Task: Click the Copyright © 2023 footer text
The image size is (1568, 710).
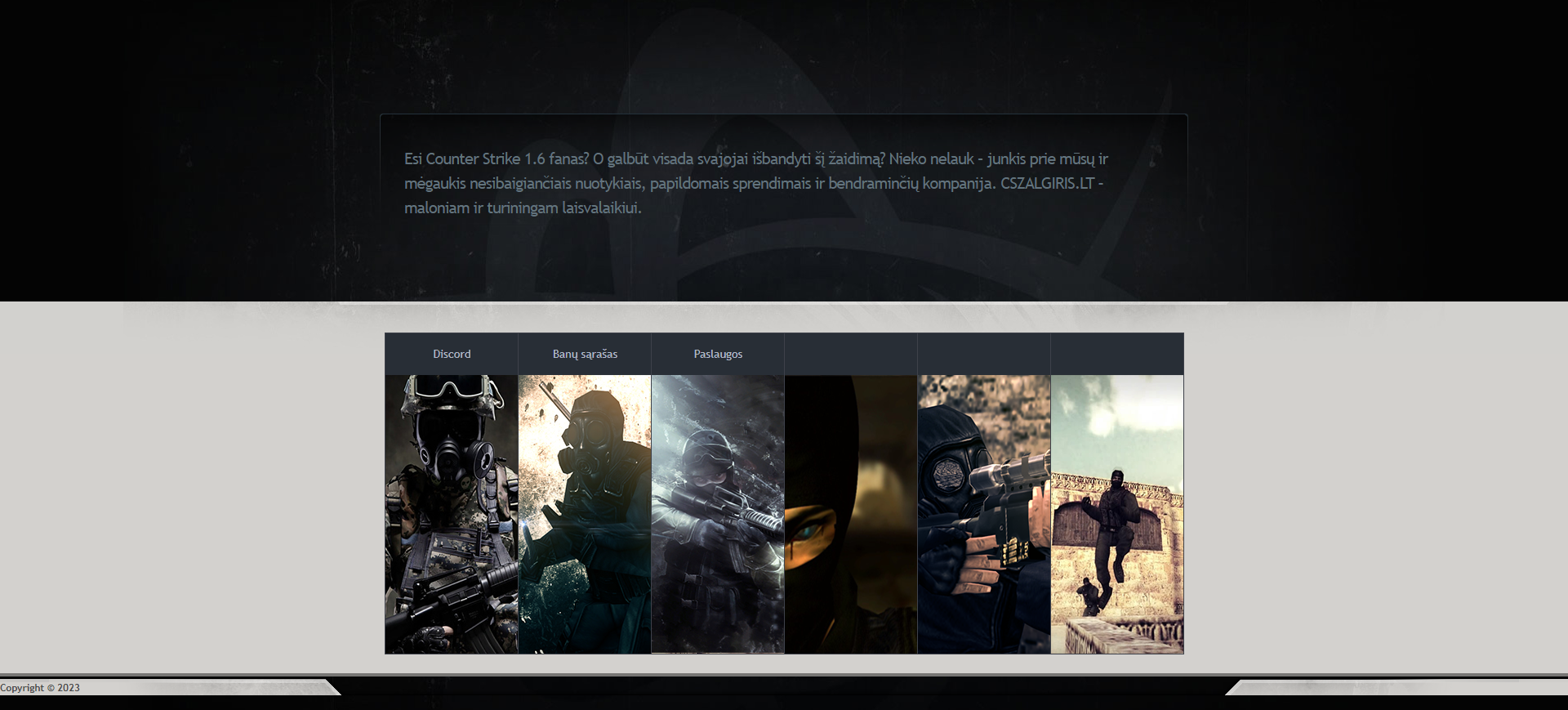Action: coord(40,688)
